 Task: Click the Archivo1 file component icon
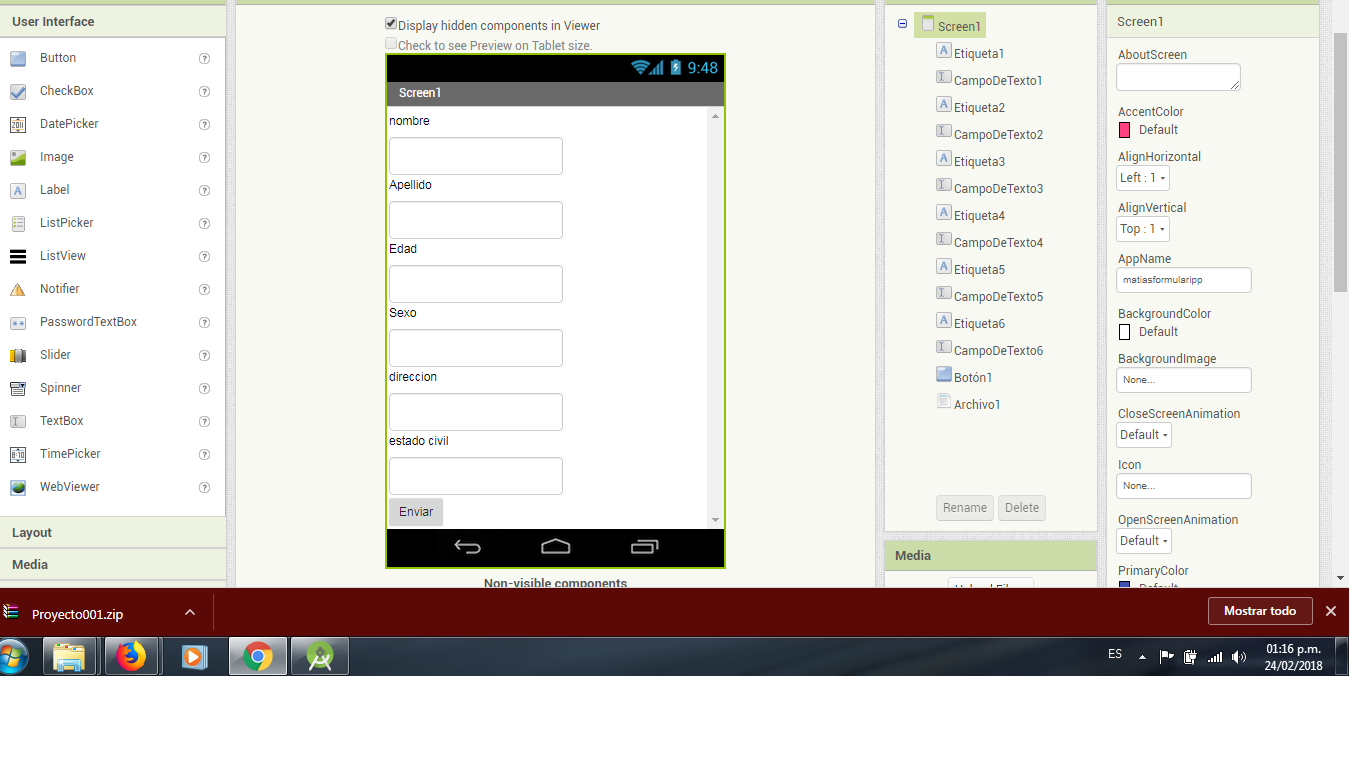[943, 401]
